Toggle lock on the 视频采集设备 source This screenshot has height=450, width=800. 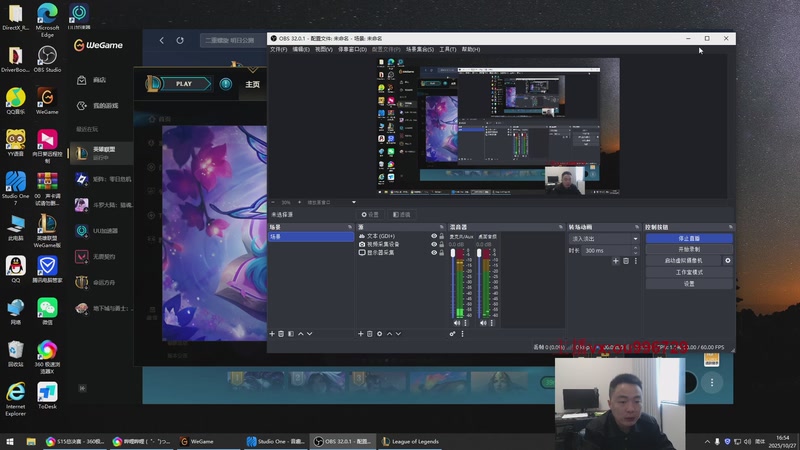(442, 244)
